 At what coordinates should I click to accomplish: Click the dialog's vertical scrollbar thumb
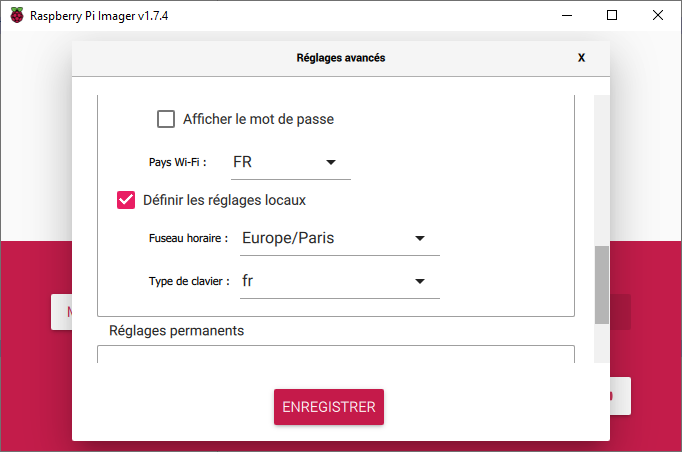(x=601, y=285)
